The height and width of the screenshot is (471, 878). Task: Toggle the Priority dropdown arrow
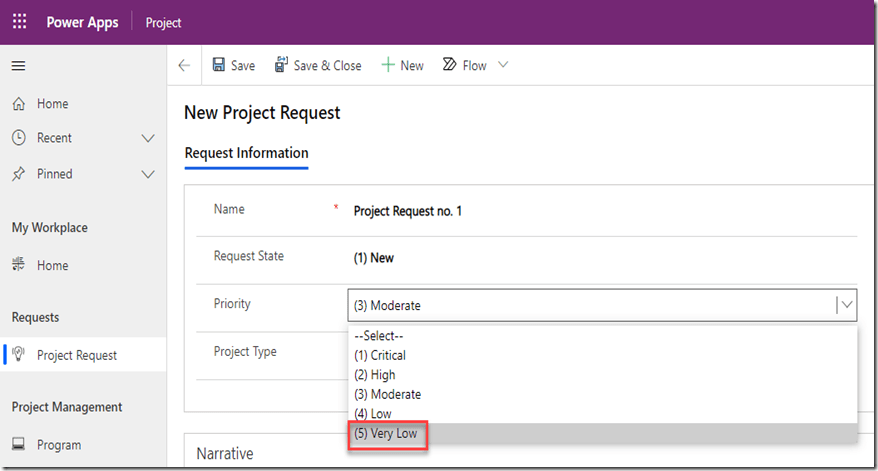[x=846, y=305]
